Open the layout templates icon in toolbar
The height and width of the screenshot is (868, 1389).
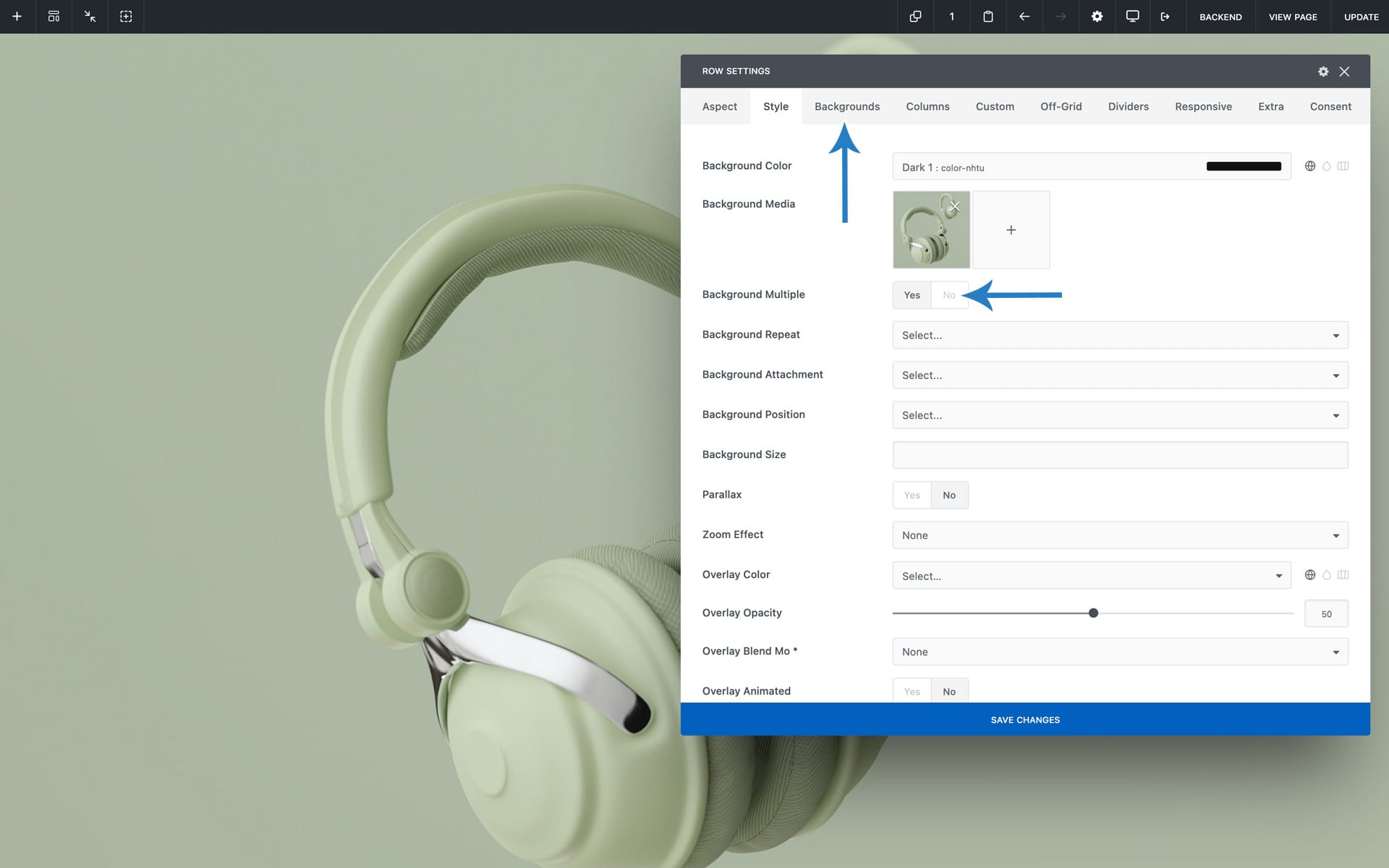click(x=54, y=16)
